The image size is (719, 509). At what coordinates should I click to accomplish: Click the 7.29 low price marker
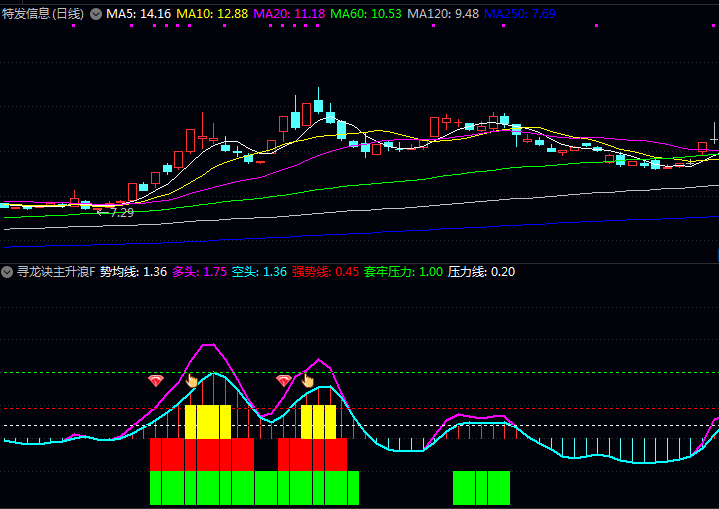pos(119,213)
